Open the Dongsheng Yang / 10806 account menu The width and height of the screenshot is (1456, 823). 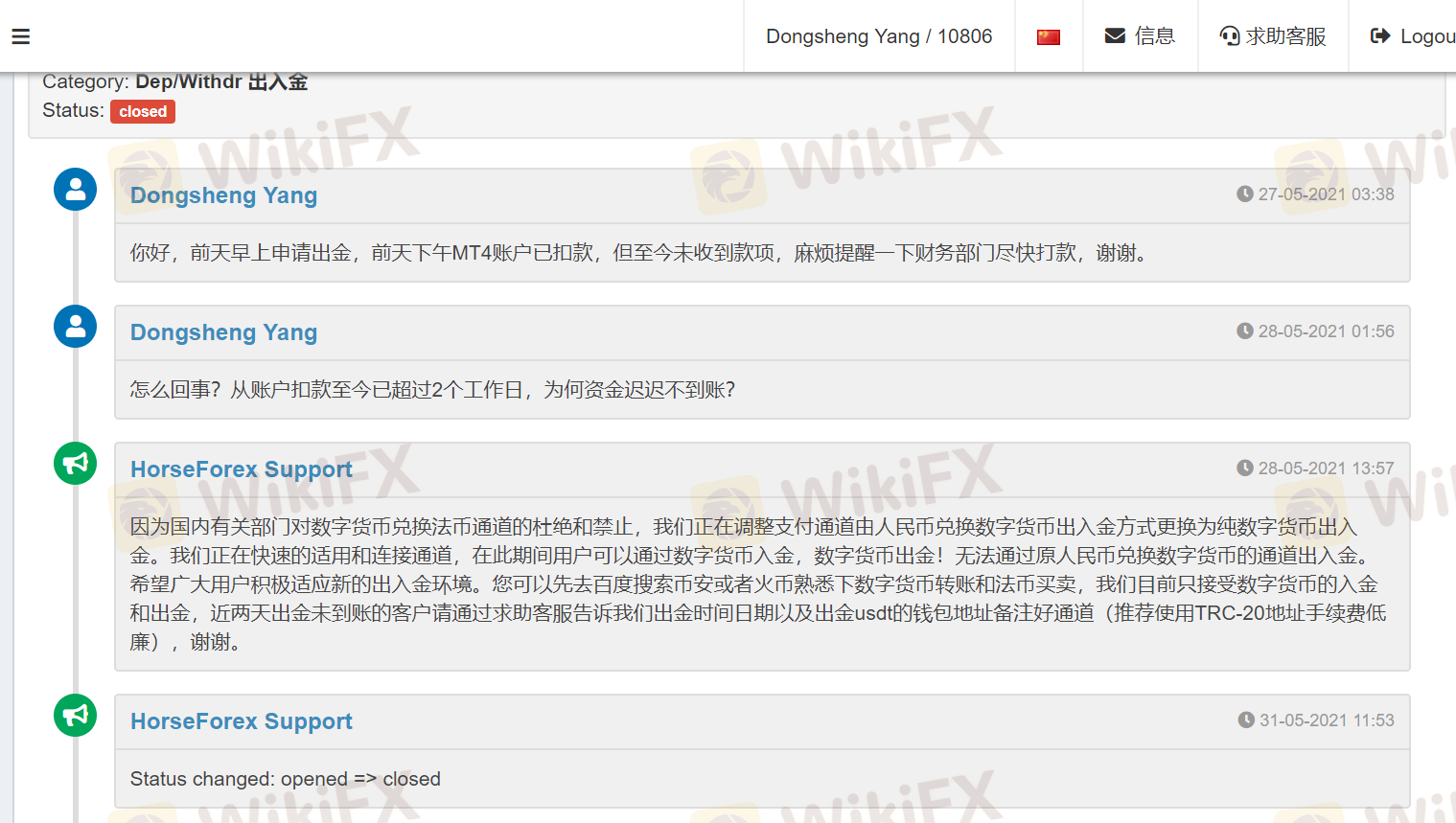[x=879, y=36]
